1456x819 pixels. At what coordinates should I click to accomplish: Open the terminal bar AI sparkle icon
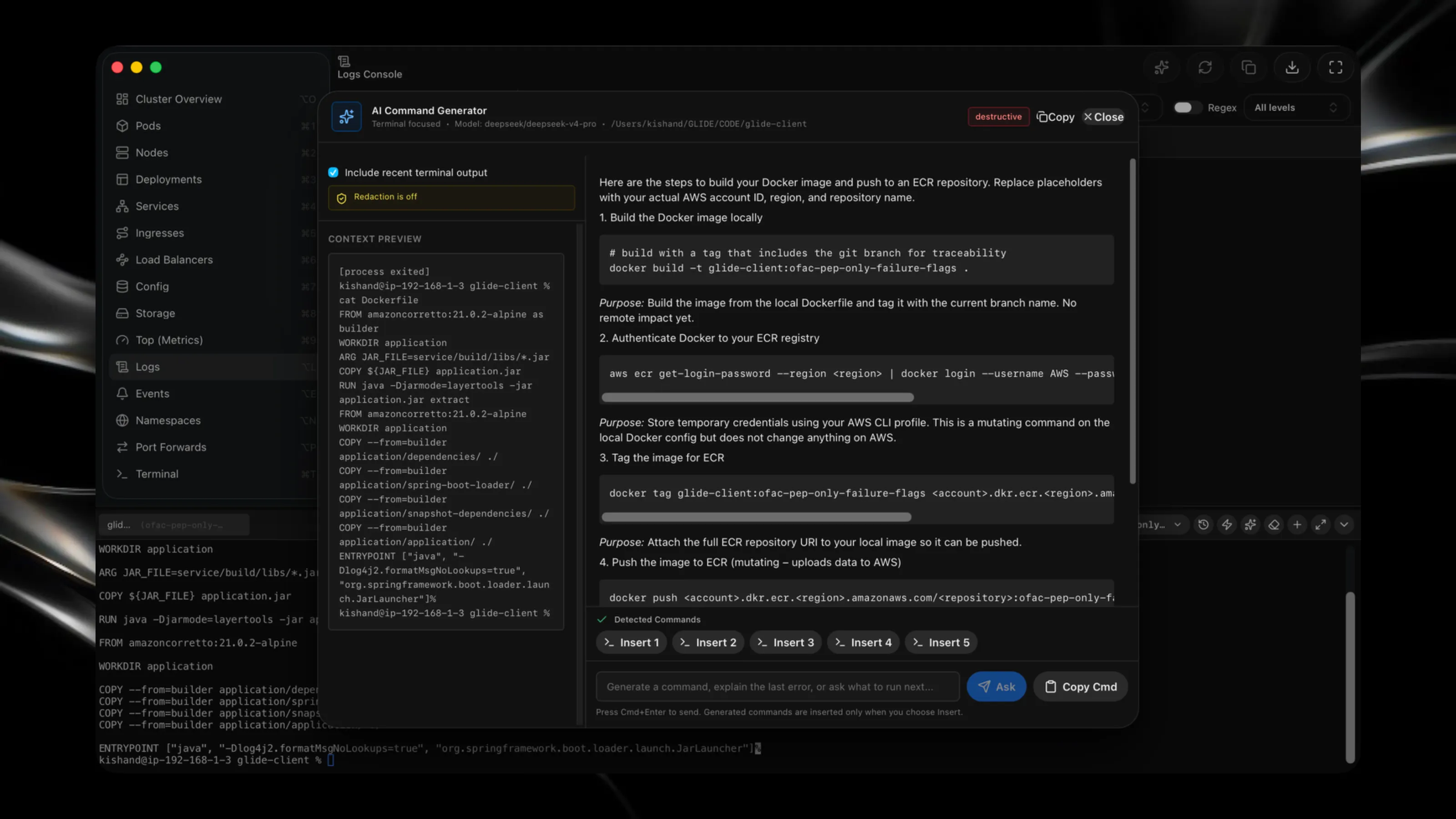point(1250,525)
